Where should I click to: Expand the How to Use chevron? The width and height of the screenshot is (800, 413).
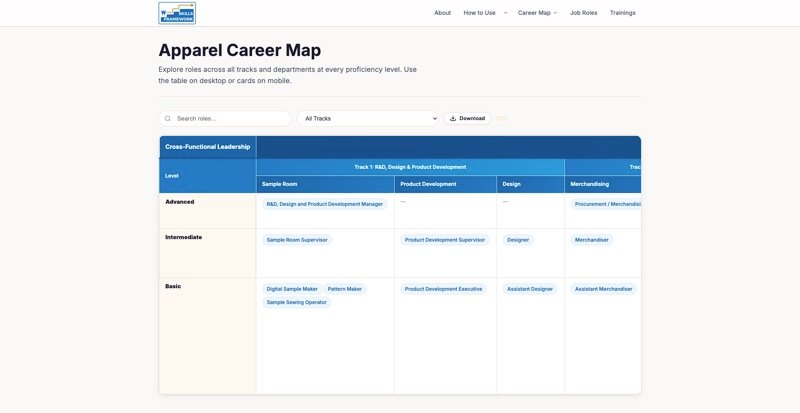click(506, 13)
